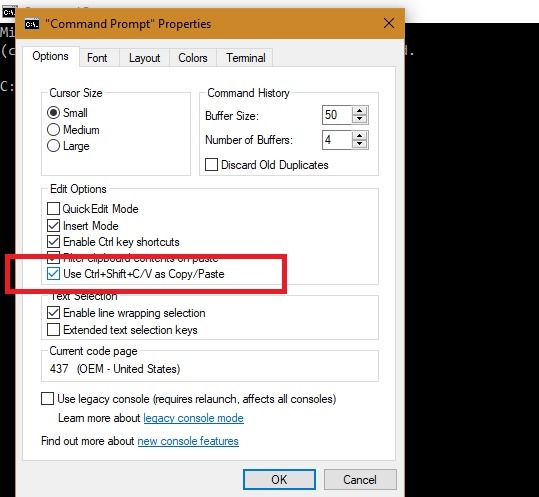Confirm with the OK button
Viewport: 539px width, 497px height.
(279, 479)
